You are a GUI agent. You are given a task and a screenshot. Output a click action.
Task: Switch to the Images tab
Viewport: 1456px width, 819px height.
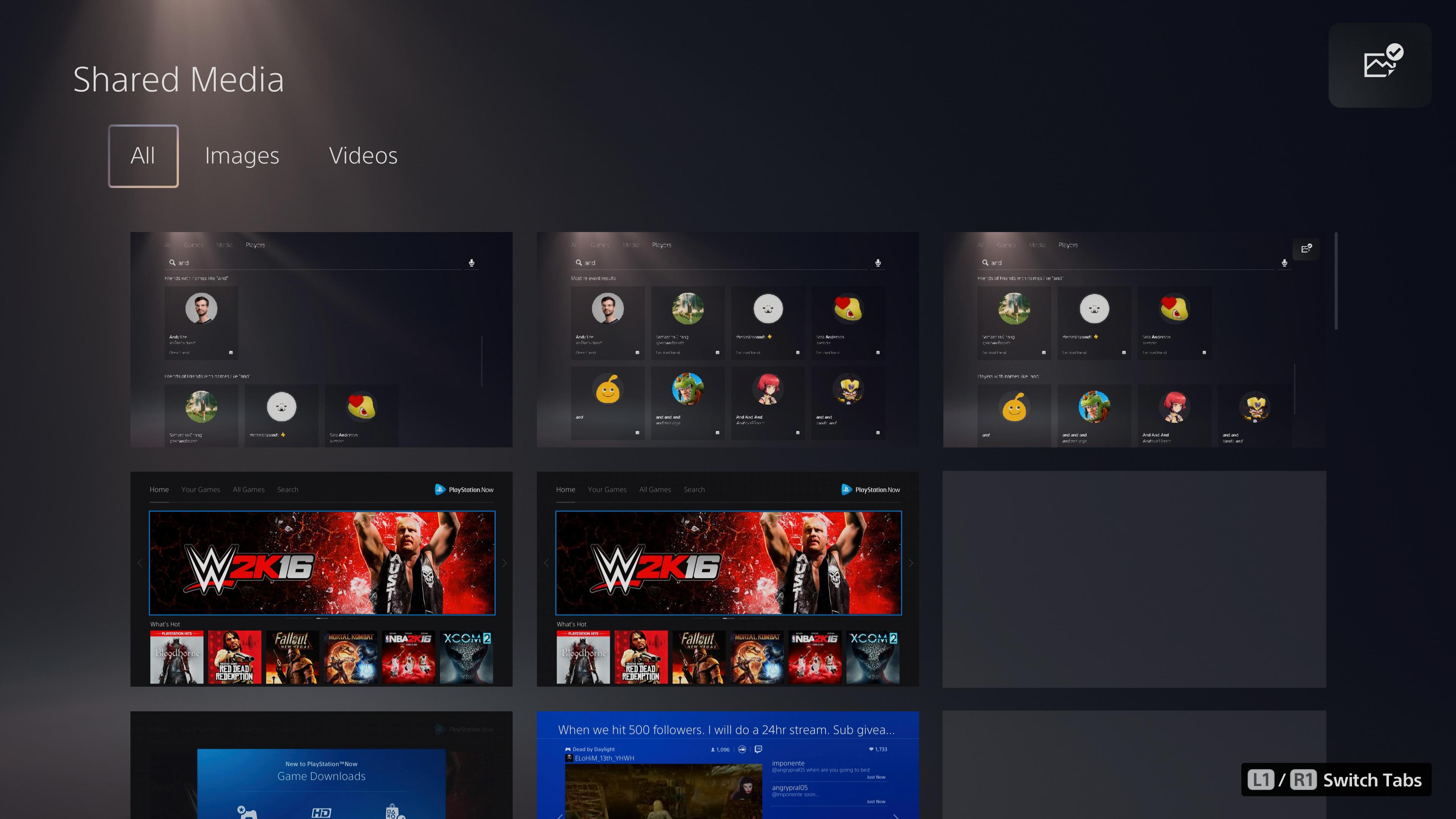coord(242,155)
